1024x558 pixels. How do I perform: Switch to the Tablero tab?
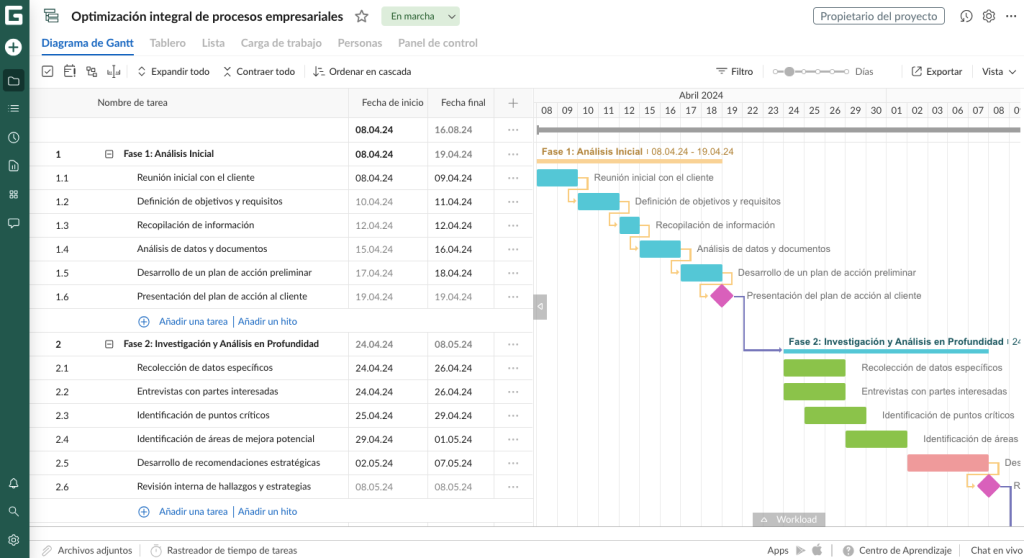[168, 43]
